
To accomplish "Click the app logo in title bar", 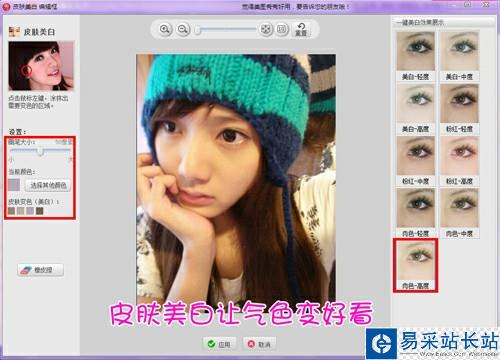I will [x=6, y=6].
